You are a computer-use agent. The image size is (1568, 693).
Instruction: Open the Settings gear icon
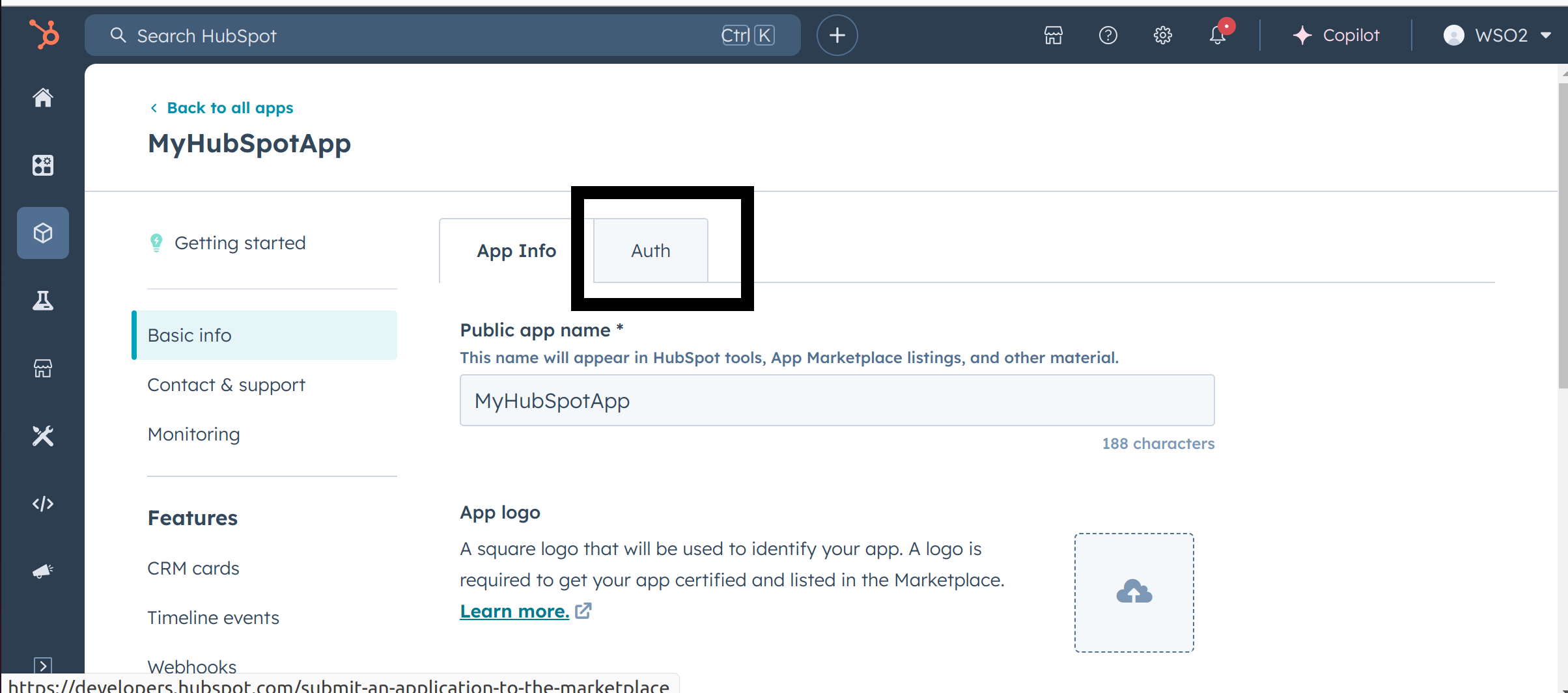click(1163, 35)
